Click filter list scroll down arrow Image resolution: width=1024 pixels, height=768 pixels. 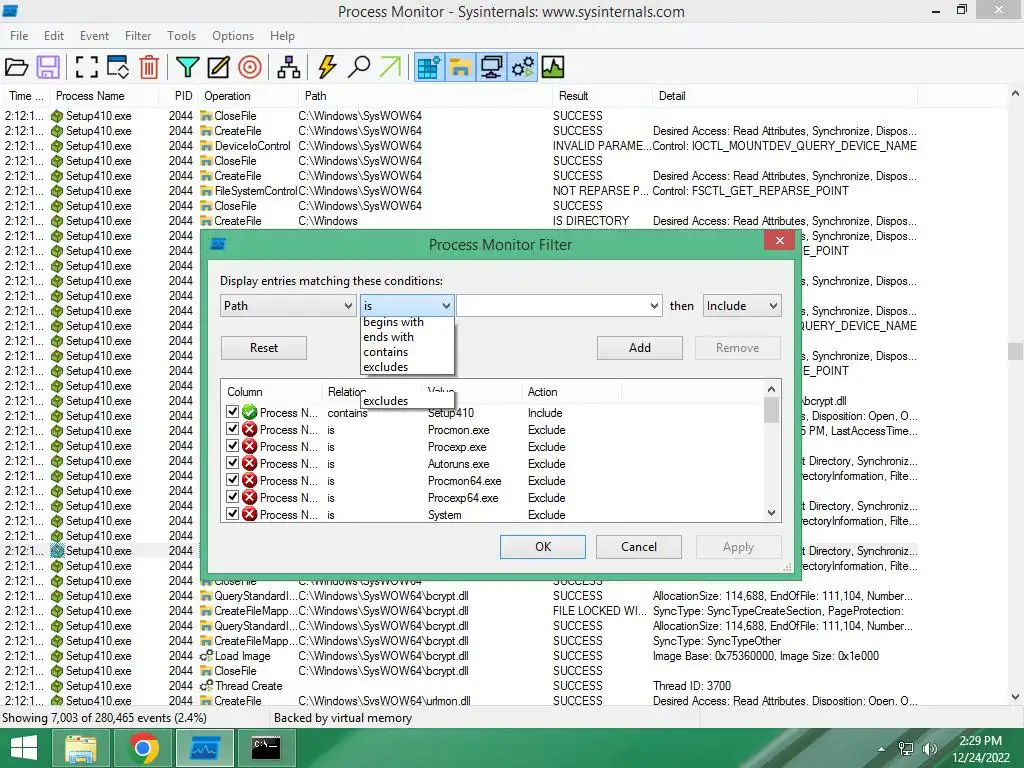tap(771, 513)
